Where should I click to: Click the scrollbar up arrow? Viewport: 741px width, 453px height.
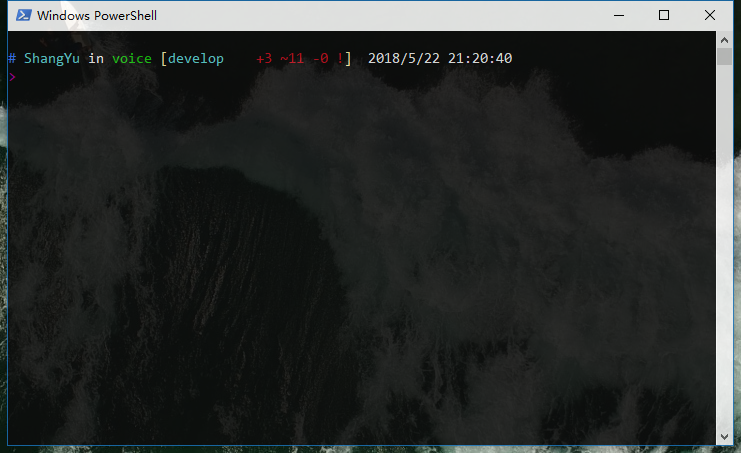coord(724,39)
